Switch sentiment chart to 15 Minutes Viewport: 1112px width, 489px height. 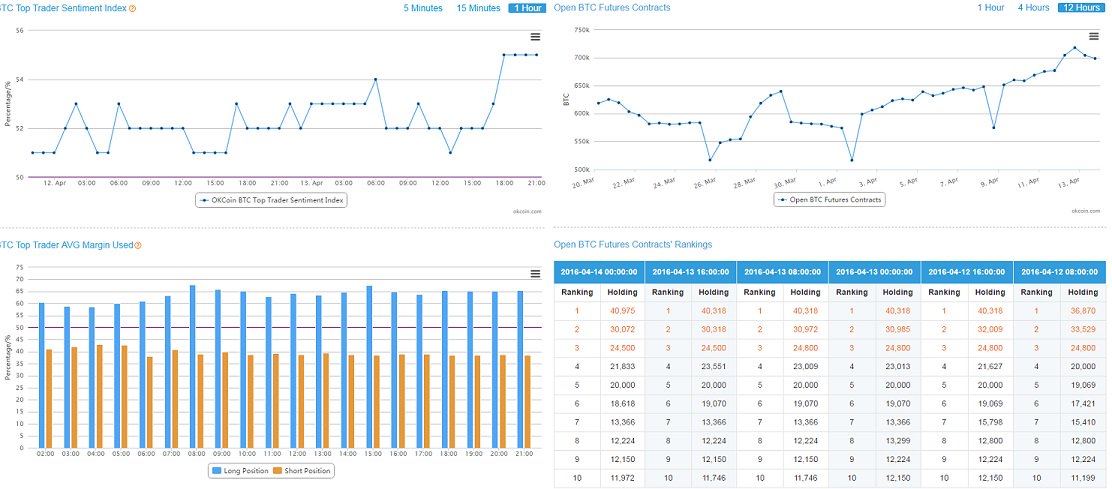479,8
